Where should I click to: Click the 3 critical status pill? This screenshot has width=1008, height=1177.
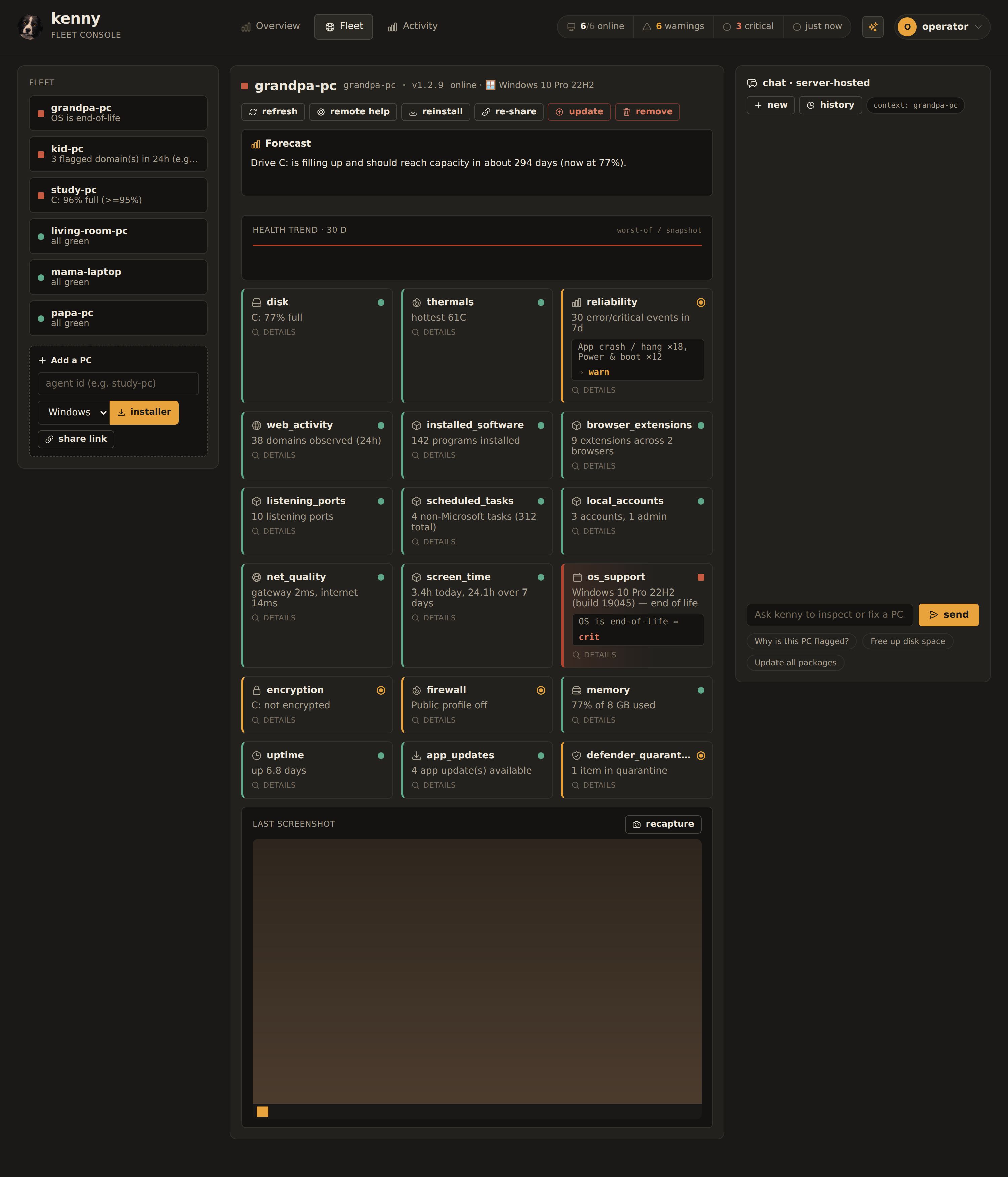(x=748, y=26)
